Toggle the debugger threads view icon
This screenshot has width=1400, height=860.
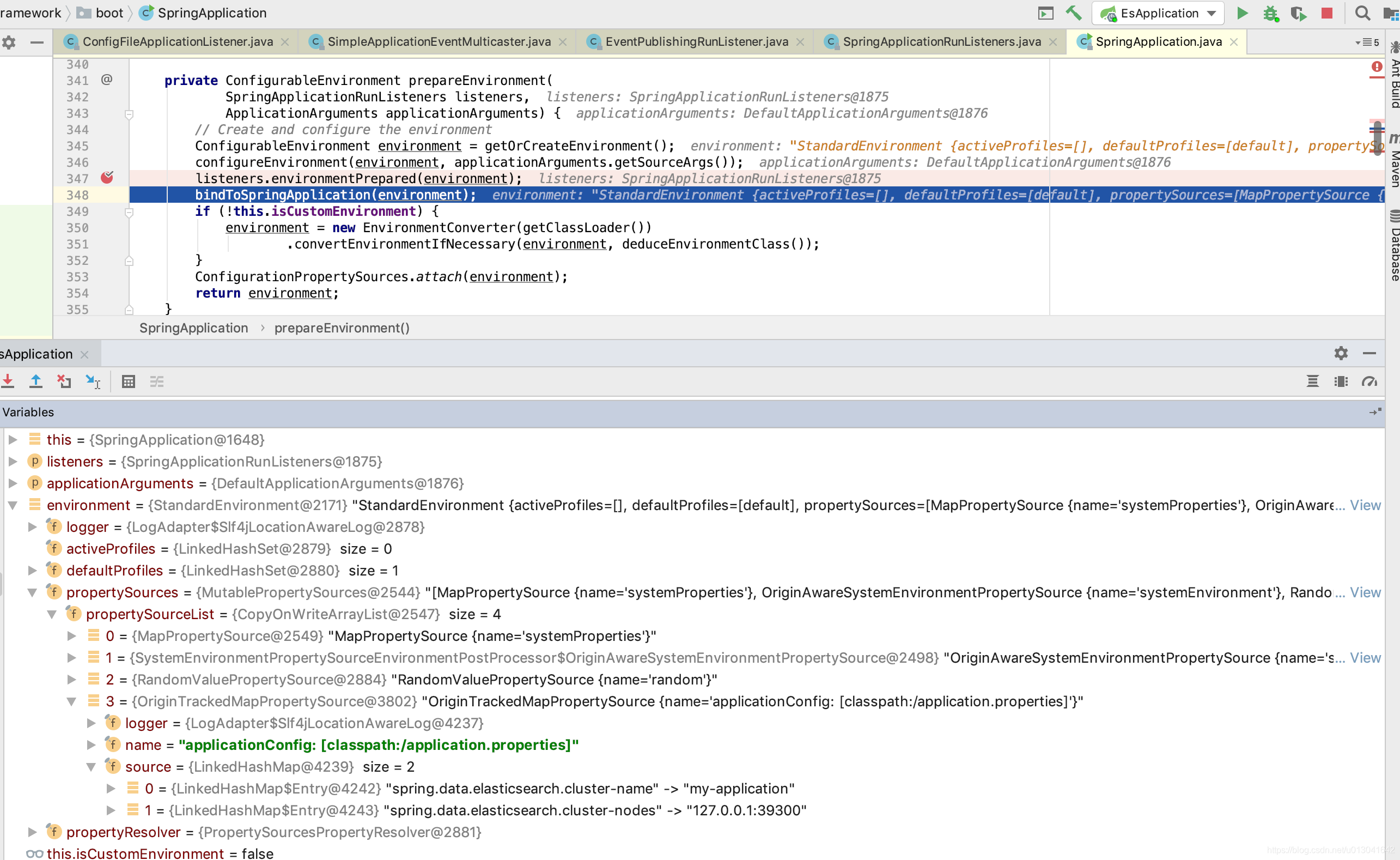pos(1341,381)
